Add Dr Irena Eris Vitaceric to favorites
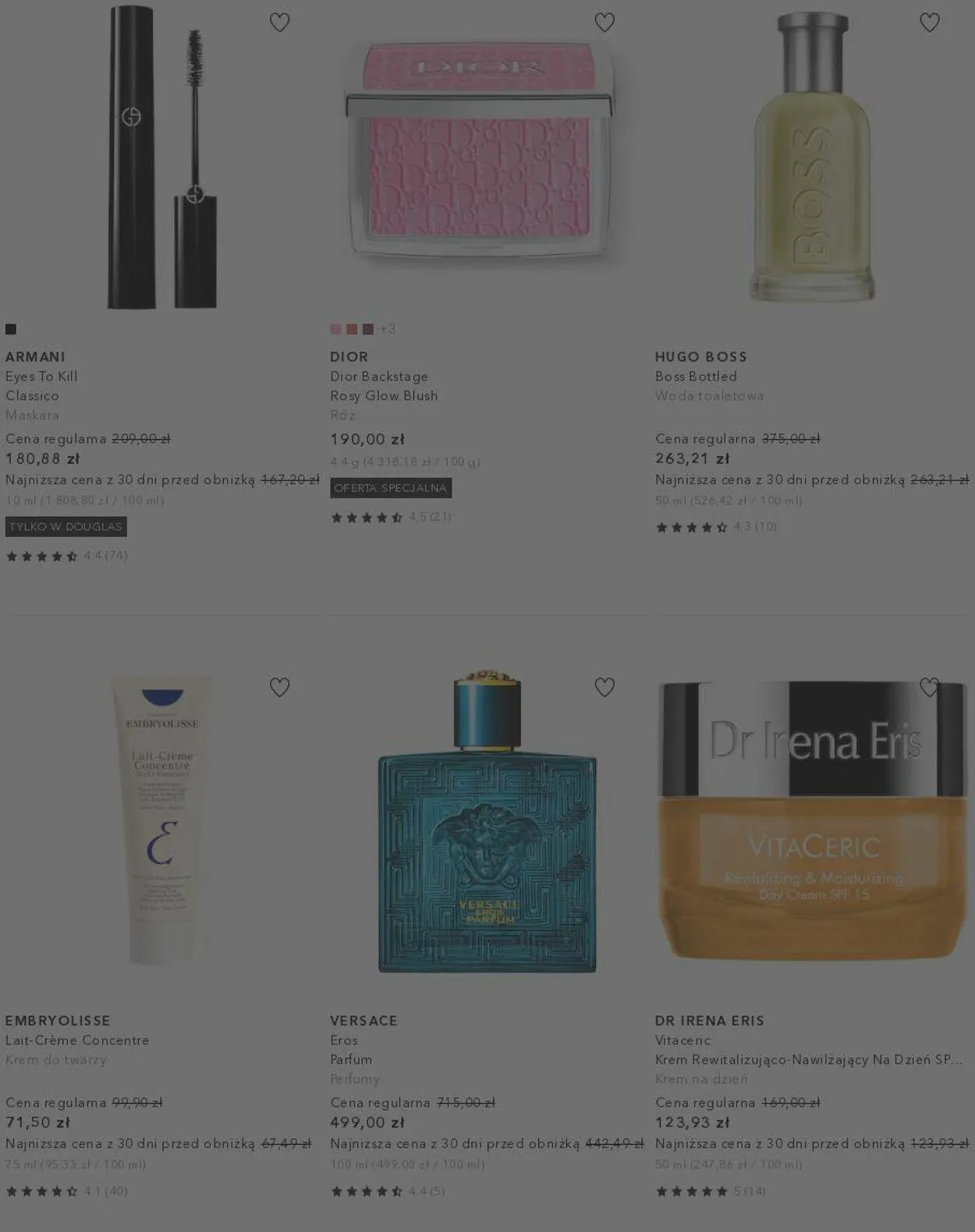The width and height of the screenshot is (975, 1232). tap(929, 687)
